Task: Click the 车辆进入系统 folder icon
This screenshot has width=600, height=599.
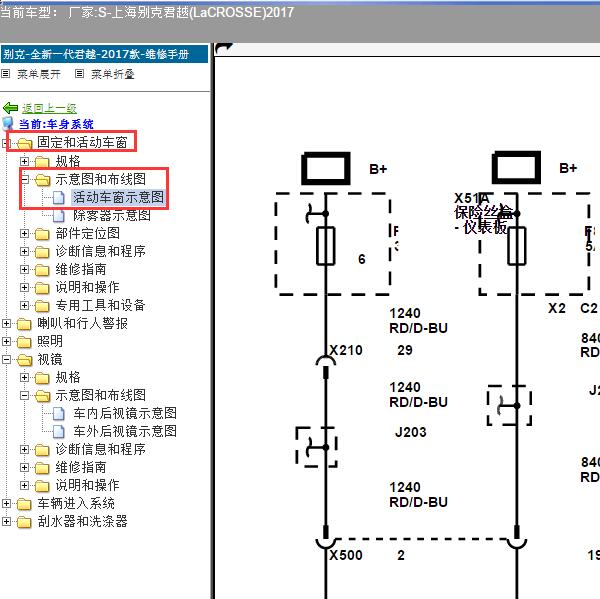Action: pyautogui.click(x=24, y=504)
